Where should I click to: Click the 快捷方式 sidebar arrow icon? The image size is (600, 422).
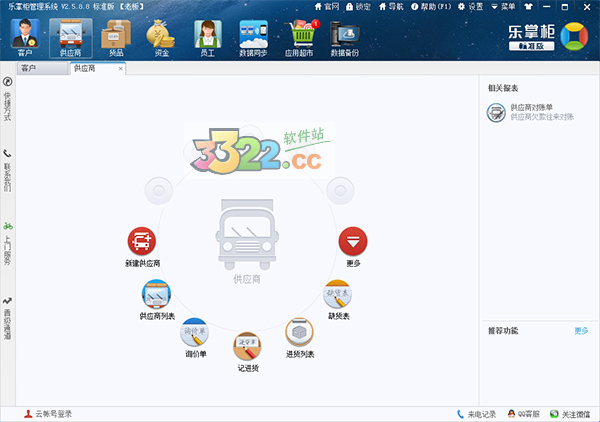[x=7, y=82]
